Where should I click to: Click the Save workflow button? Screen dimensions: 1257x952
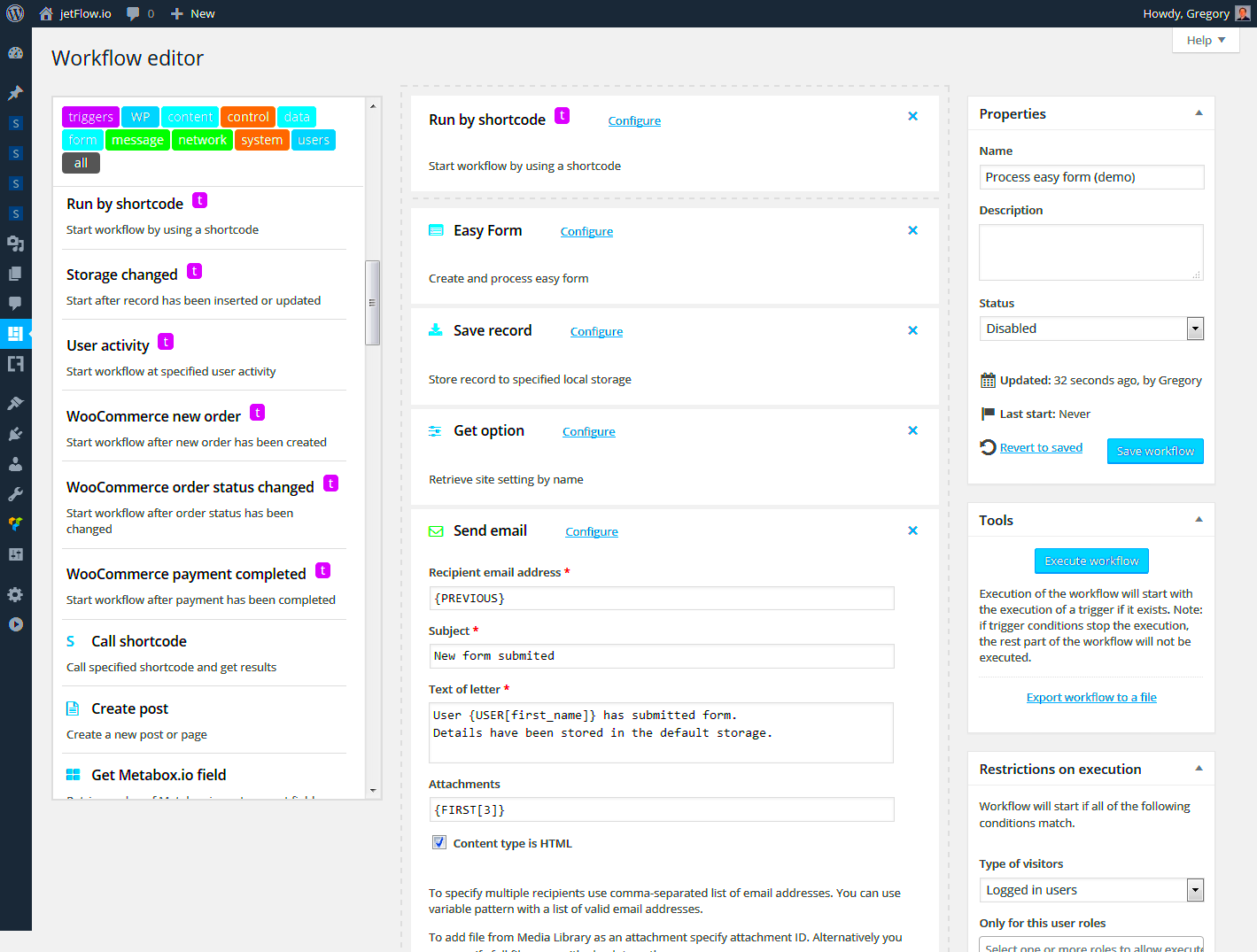pos(1155,451)
